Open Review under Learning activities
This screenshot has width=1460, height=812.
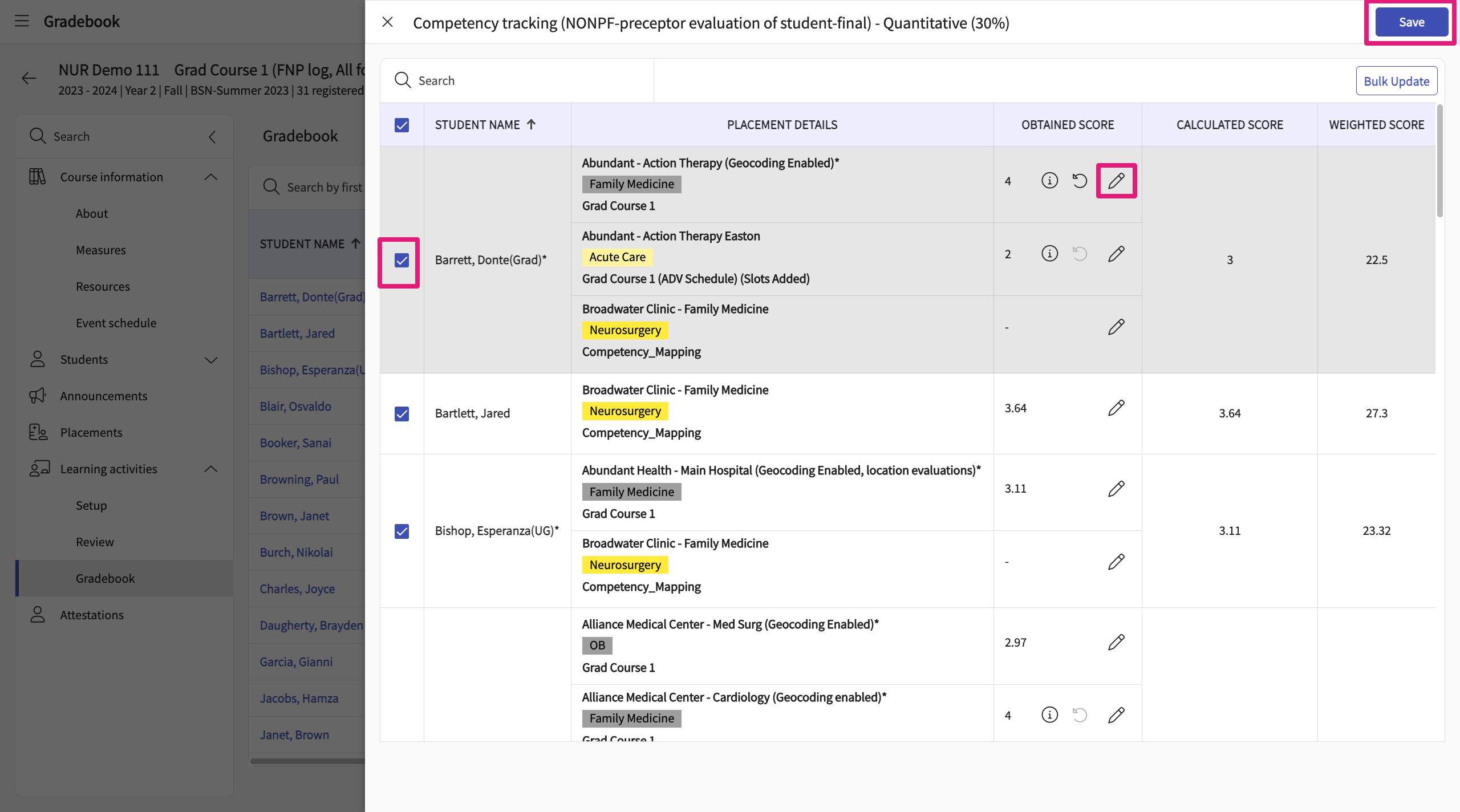pos(95,542)
